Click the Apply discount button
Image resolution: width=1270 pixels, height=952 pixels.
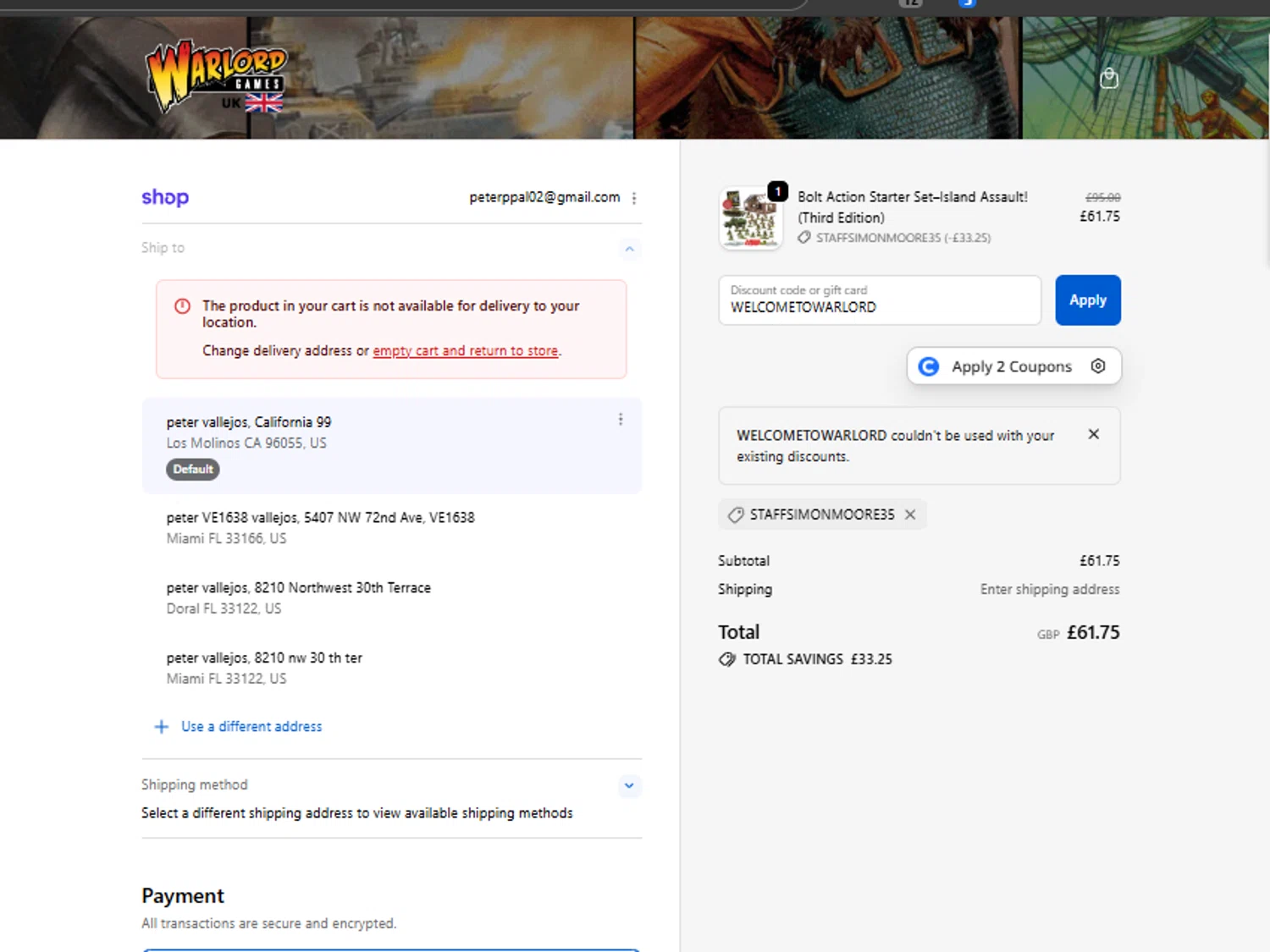pyautogui.click(x=1088, y=300)
